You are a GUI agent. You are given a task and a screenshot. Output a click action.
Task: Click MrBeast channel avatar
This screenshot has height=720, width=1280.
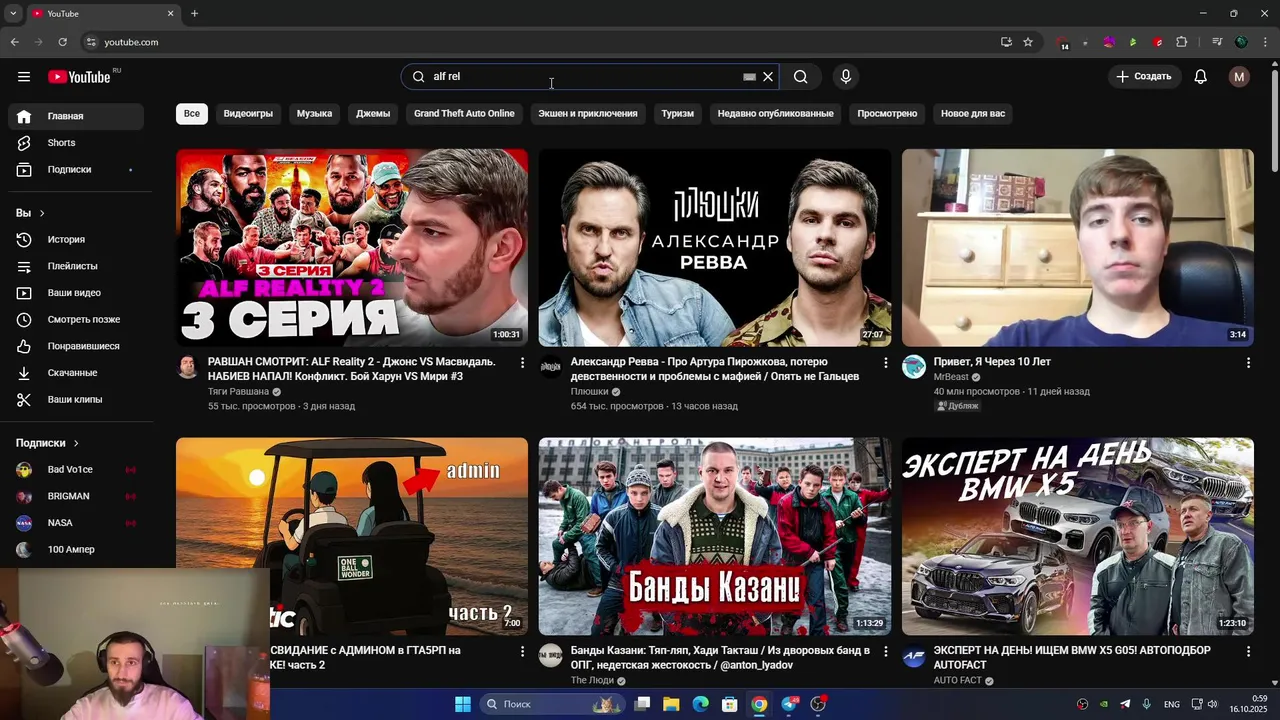pyautogui.click(x=914, y=367)
